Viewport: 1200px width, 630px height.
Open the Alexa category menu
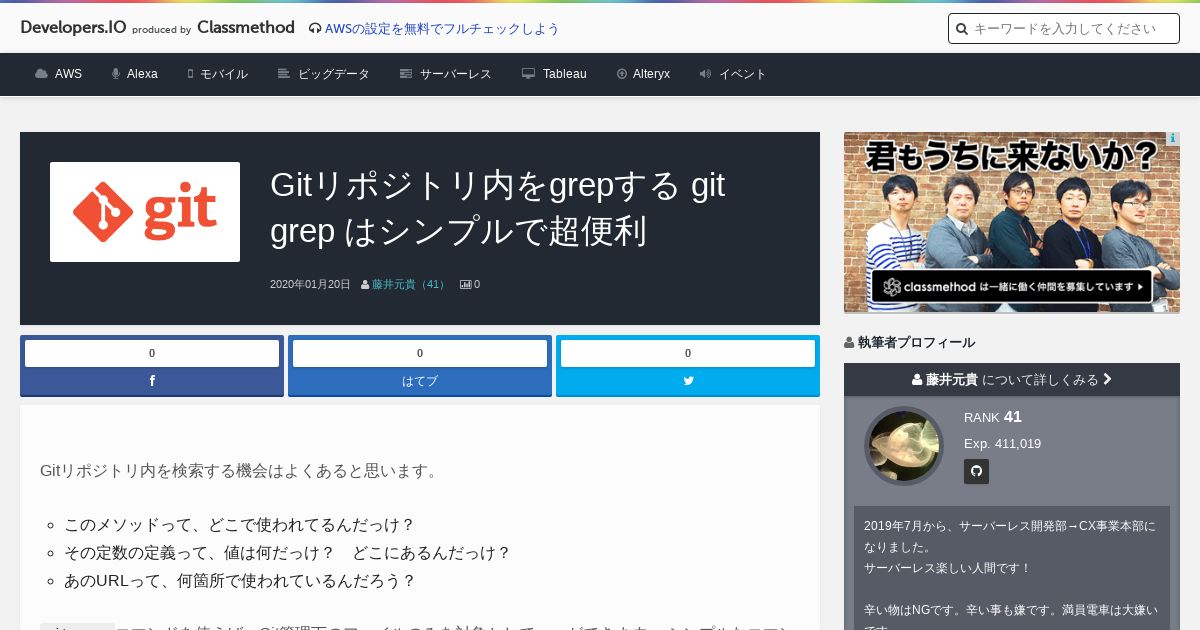(x=135, y=74)
